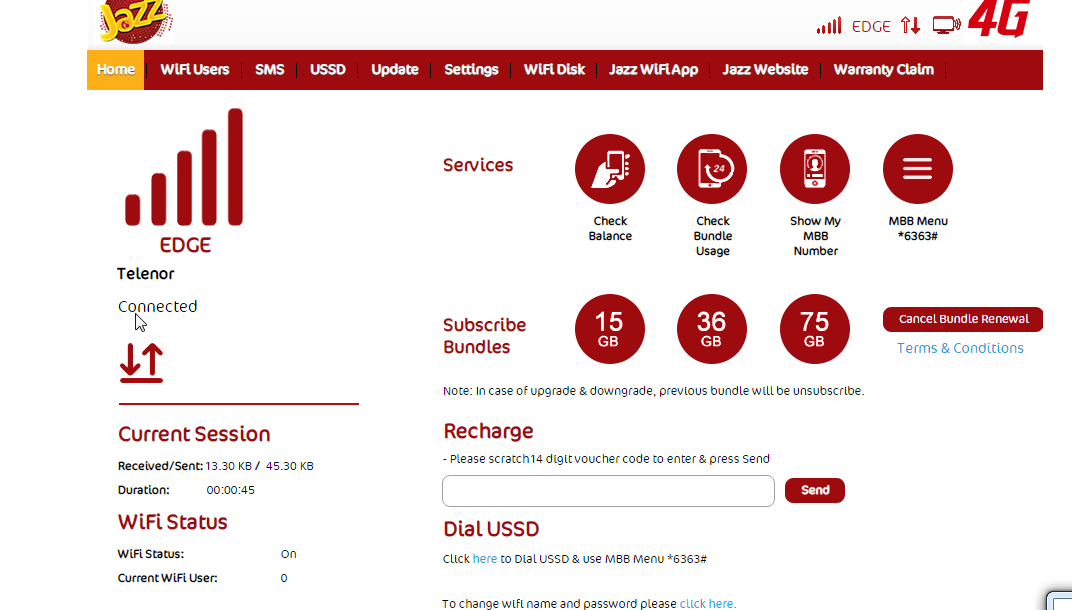
Task: Subscribe to the 36 GB bundle
Action: (x=712, y=329)
